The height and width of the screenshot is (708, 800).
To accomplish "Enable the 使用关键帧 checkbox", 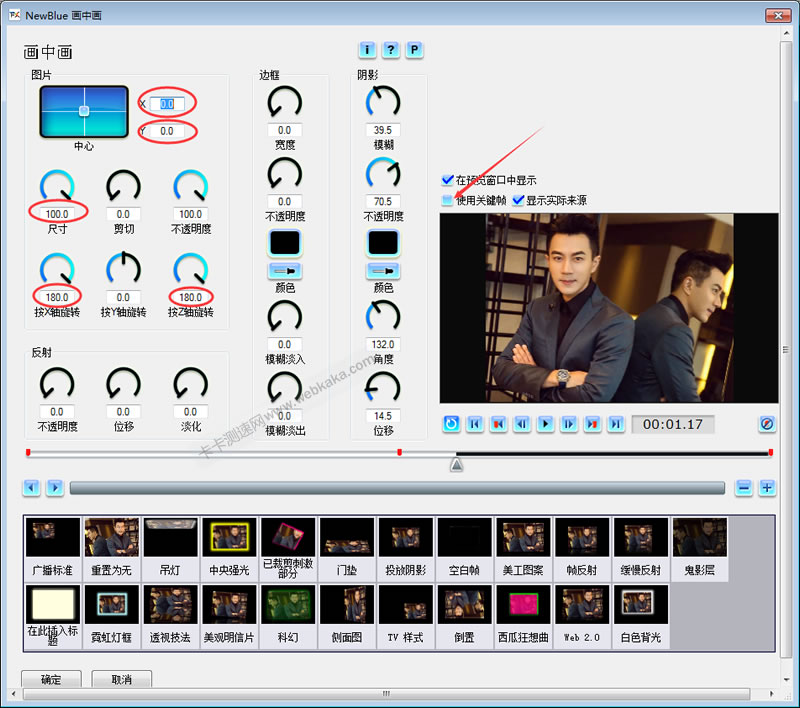I will pos(447,200).
